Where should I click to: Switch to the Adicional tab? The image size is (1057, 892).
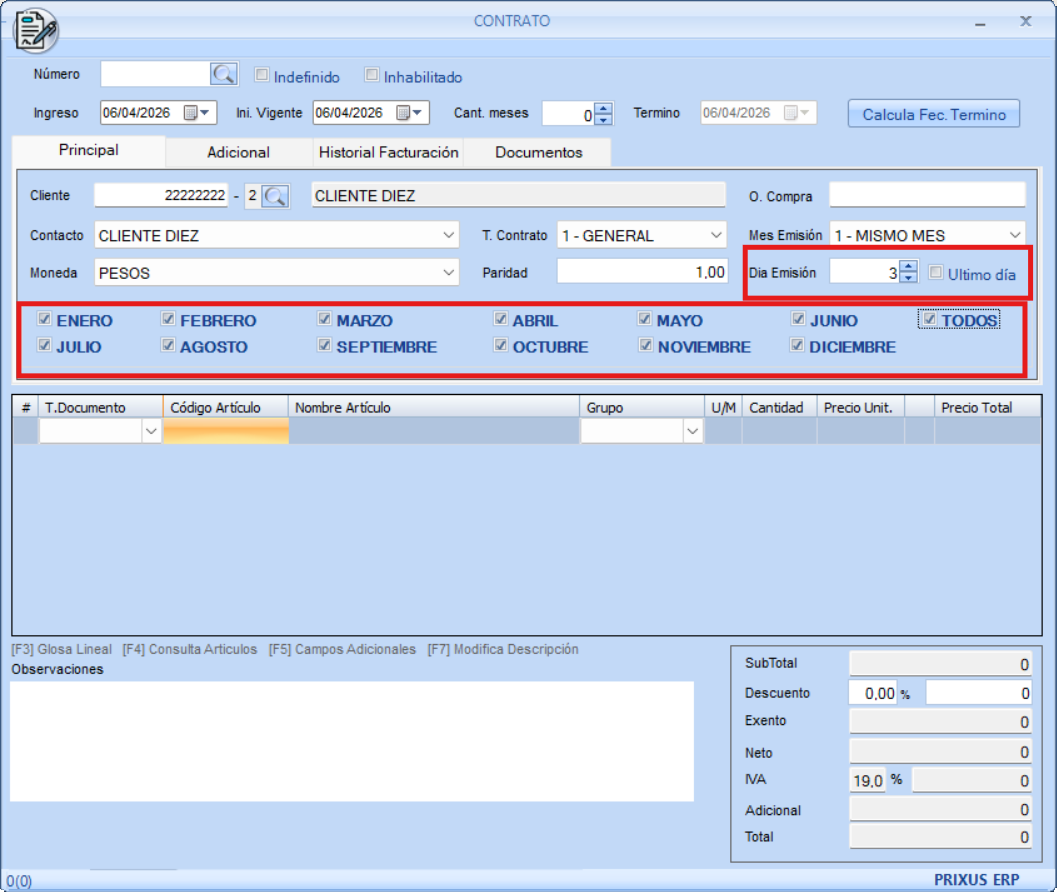point(238,152)
